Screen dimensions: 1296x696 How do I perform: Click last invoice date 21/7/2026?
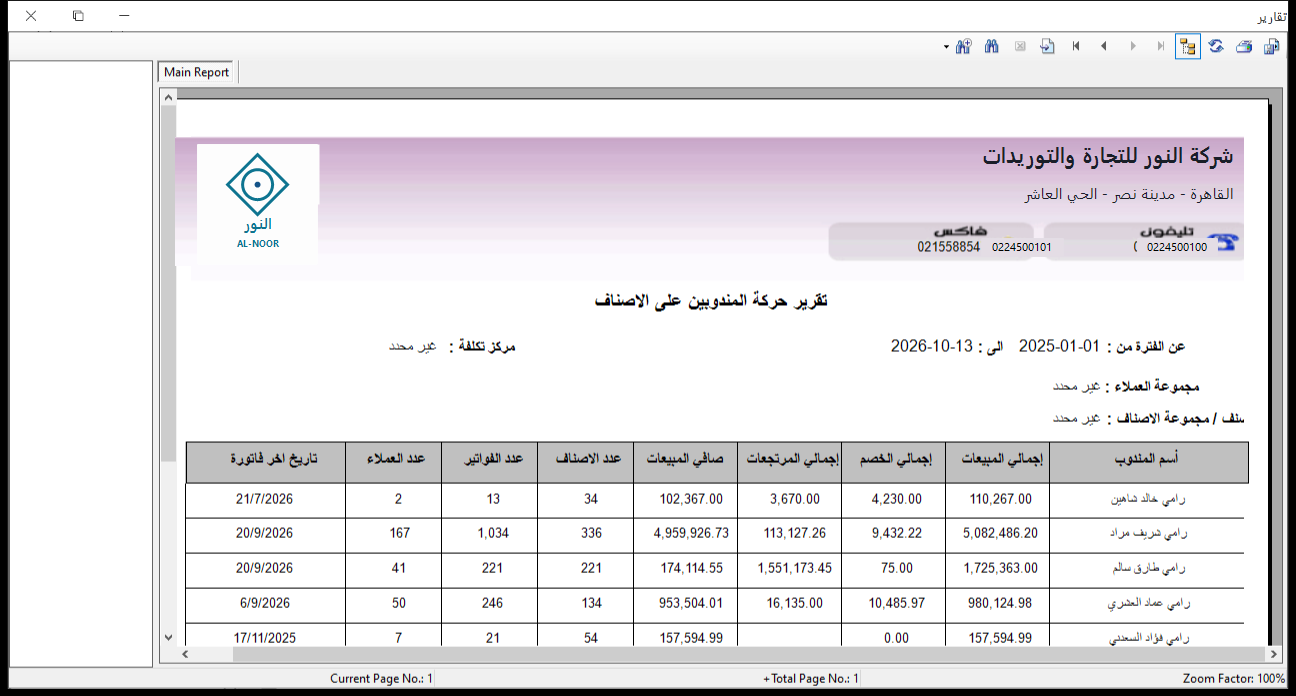[x=264, y=498]
